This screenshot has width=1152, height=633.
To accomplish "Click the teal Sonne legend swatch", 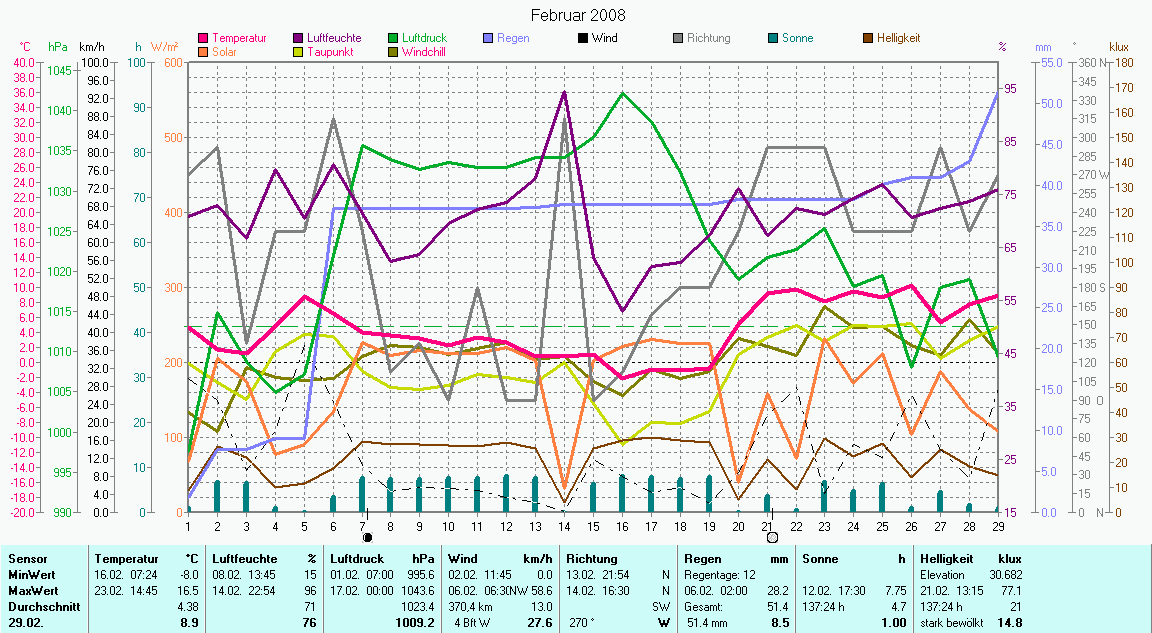I will [x=772, y=38].
